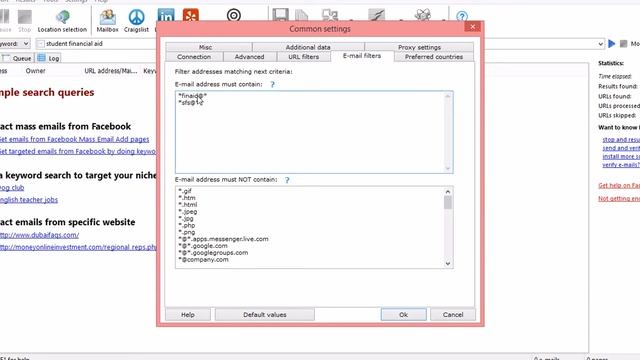Switch to the Additional data tab
The height and width of the screenshot is (360, 640).
point(308,47)
